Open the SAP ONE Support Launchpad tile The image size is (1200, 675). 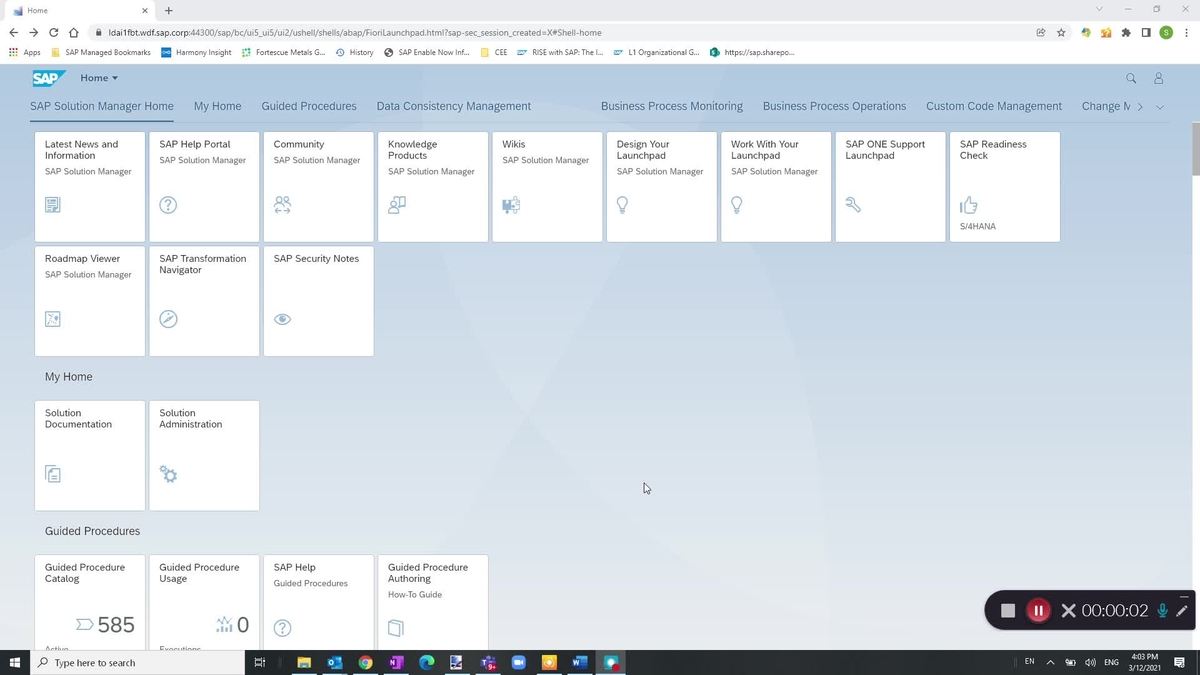[x=890, y=187]
